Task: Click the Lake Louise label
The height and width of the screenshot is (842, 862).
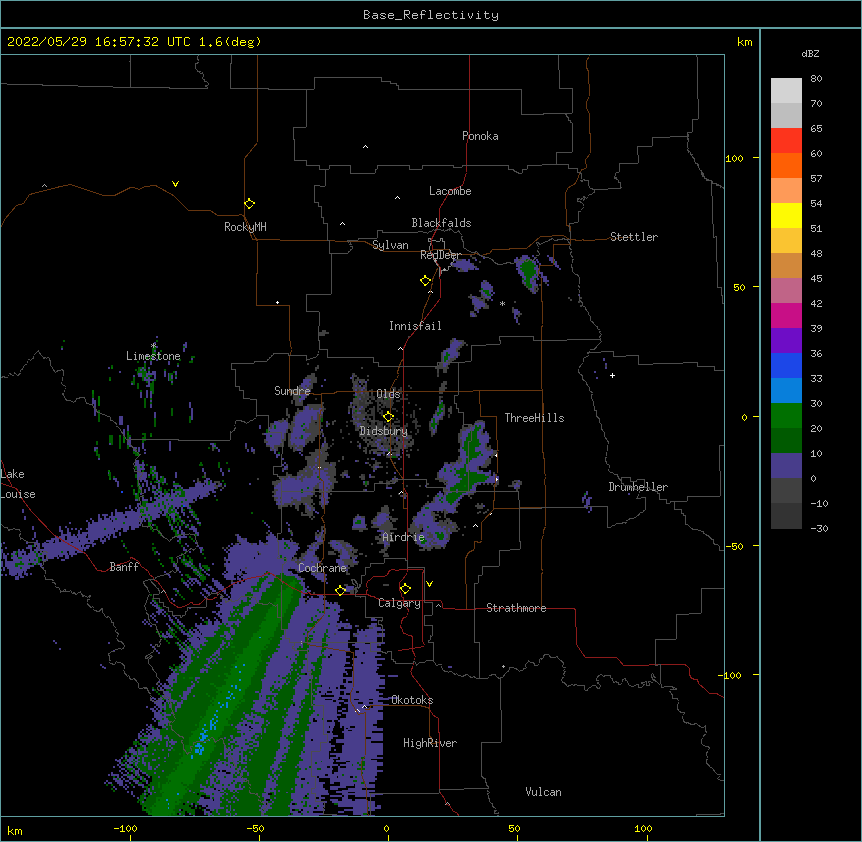Action: coord(18,484)
